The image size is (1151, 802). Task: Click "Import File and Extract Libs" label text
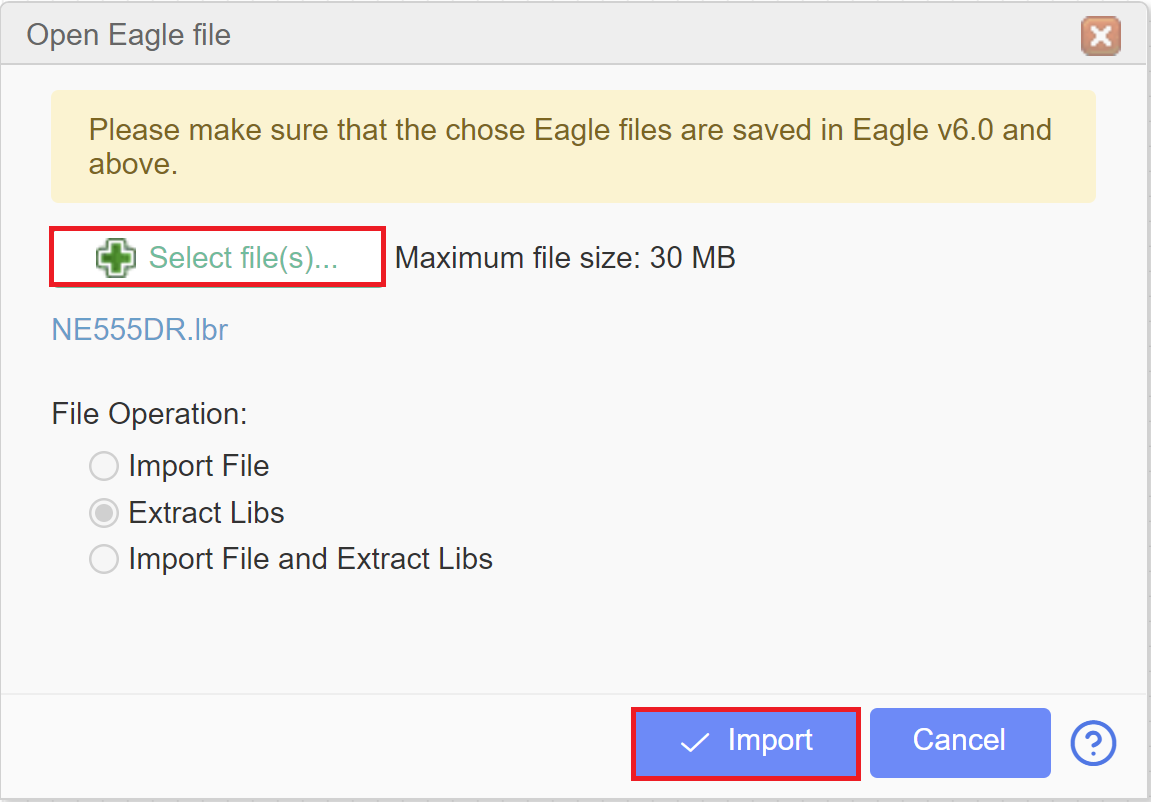coord(311,559)
